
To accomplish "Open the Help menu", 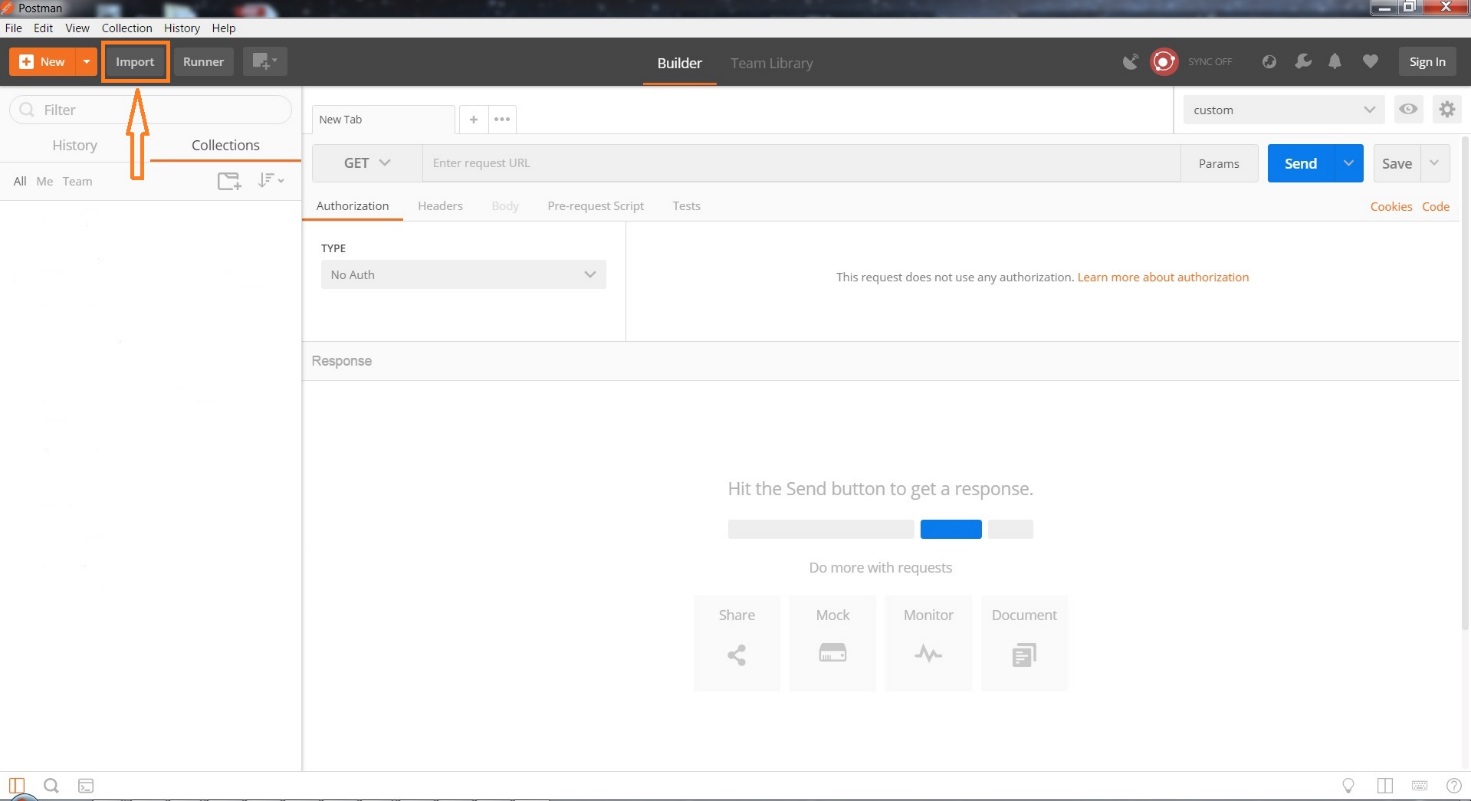I will [223, 28].
